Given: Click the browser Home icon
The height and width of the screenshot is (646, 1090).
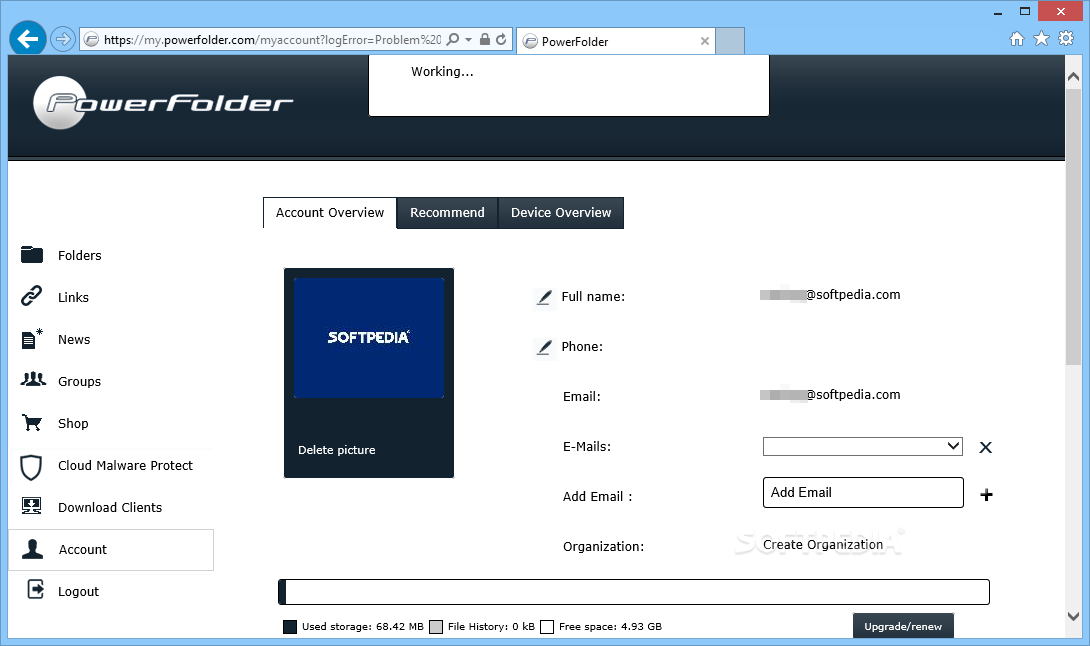Looking at the screenshot, I should click(x=1016, y=39).
